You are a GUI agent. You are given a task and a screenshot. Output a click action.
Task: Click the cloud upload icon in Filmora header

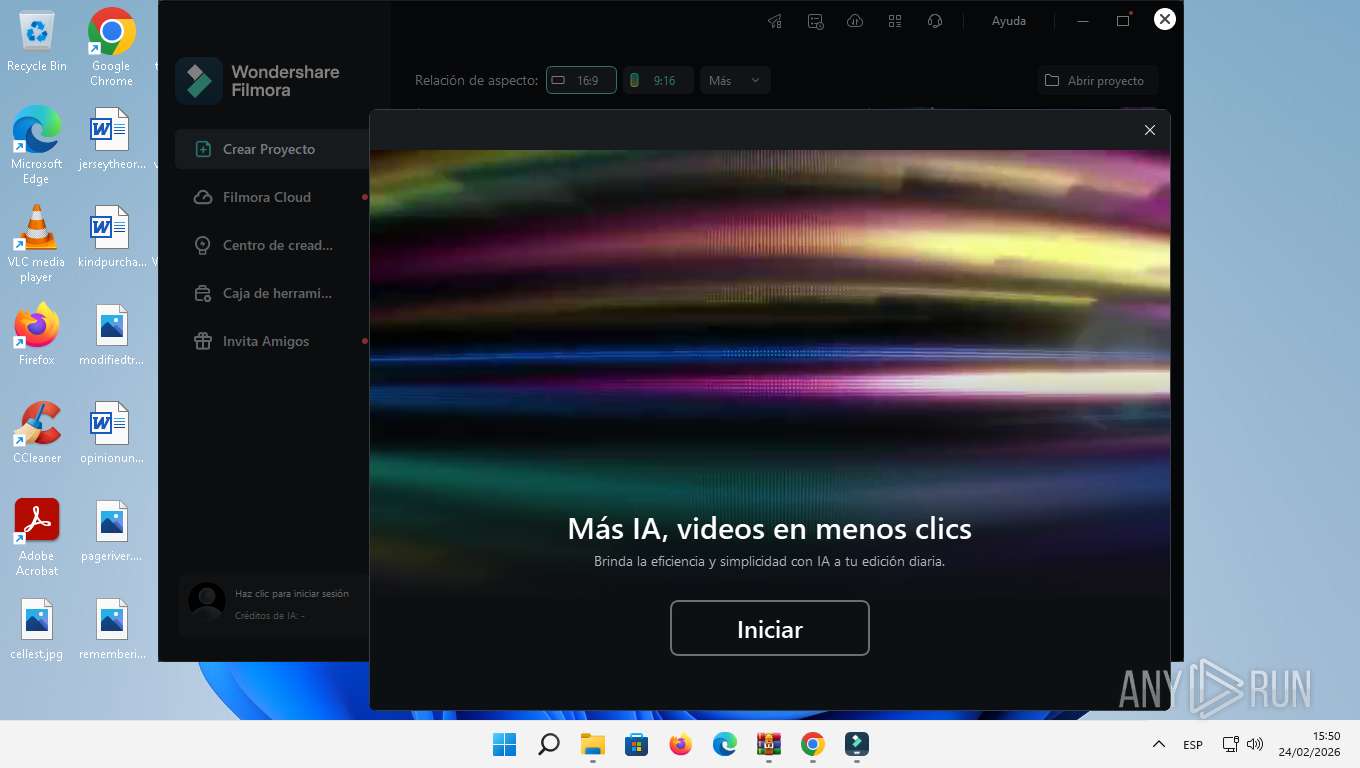(x=855, y=21)
